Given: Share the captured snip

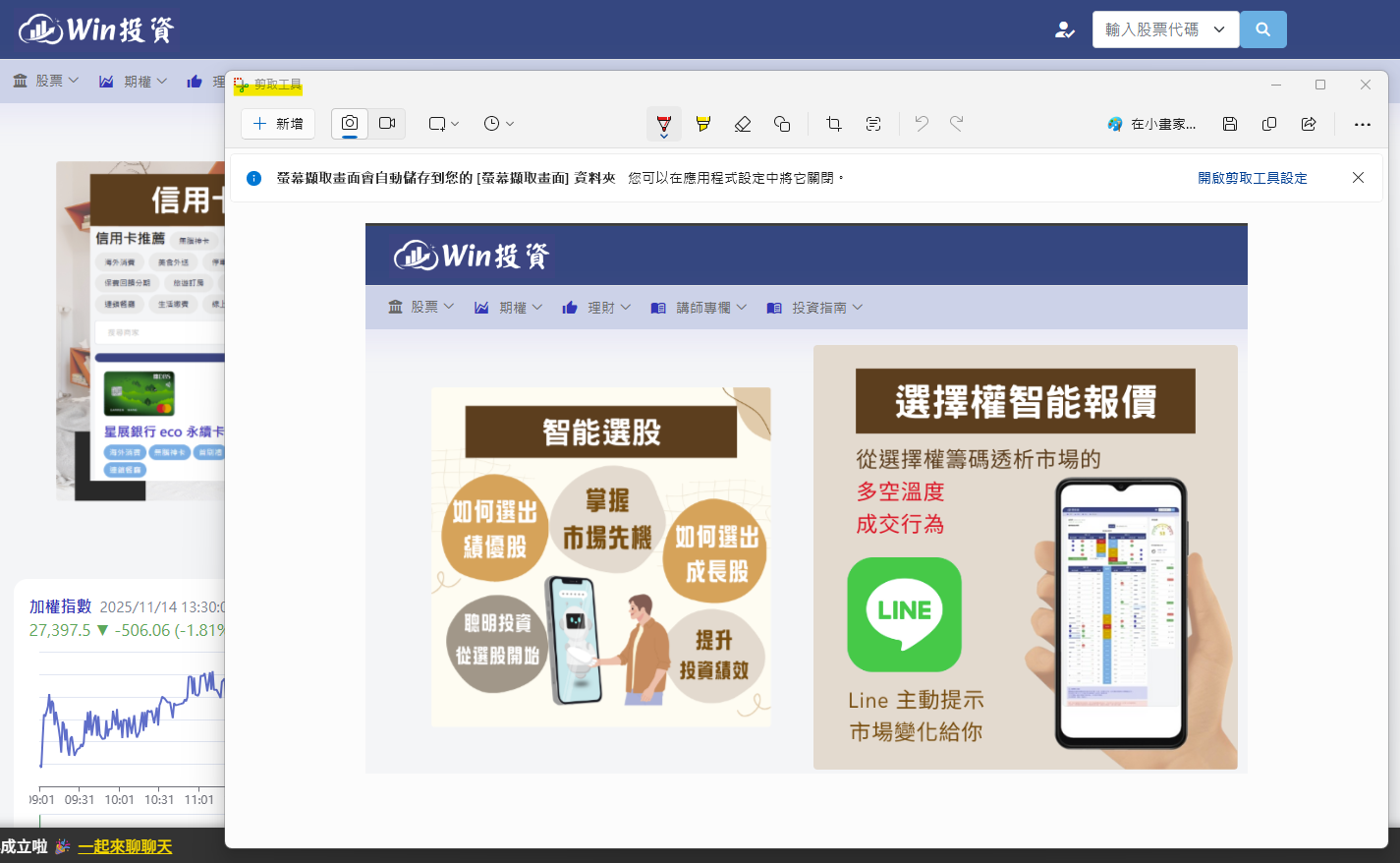Looking at the screenshot, I should 1309,124.
